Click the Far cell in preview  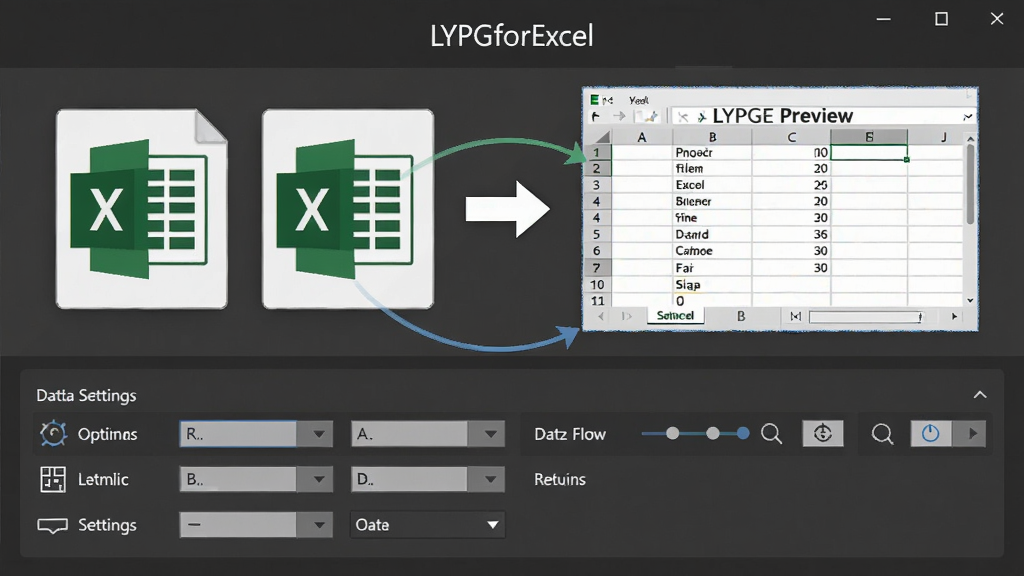(x=712, y=268)
